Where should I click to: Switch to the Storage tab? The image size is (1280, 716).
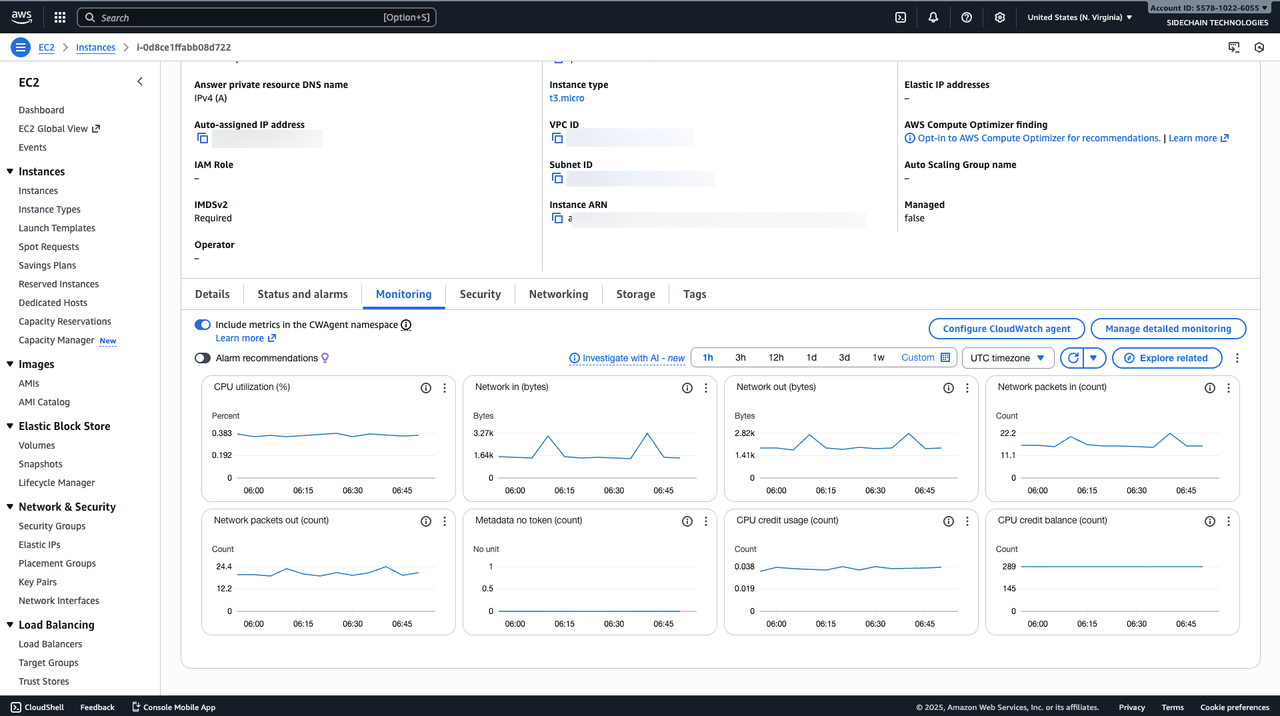click(x=636, y=294)
